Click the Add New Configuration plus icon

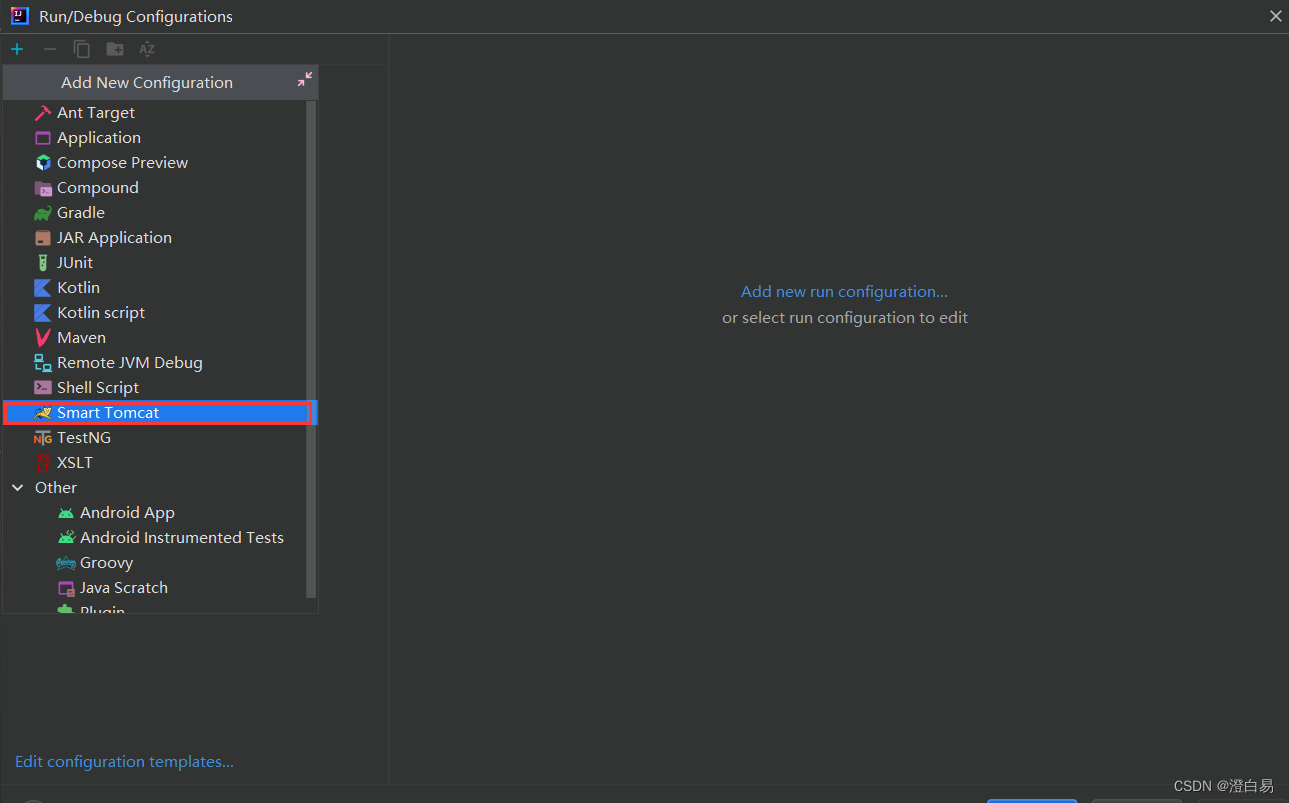(x=17, y=49)
